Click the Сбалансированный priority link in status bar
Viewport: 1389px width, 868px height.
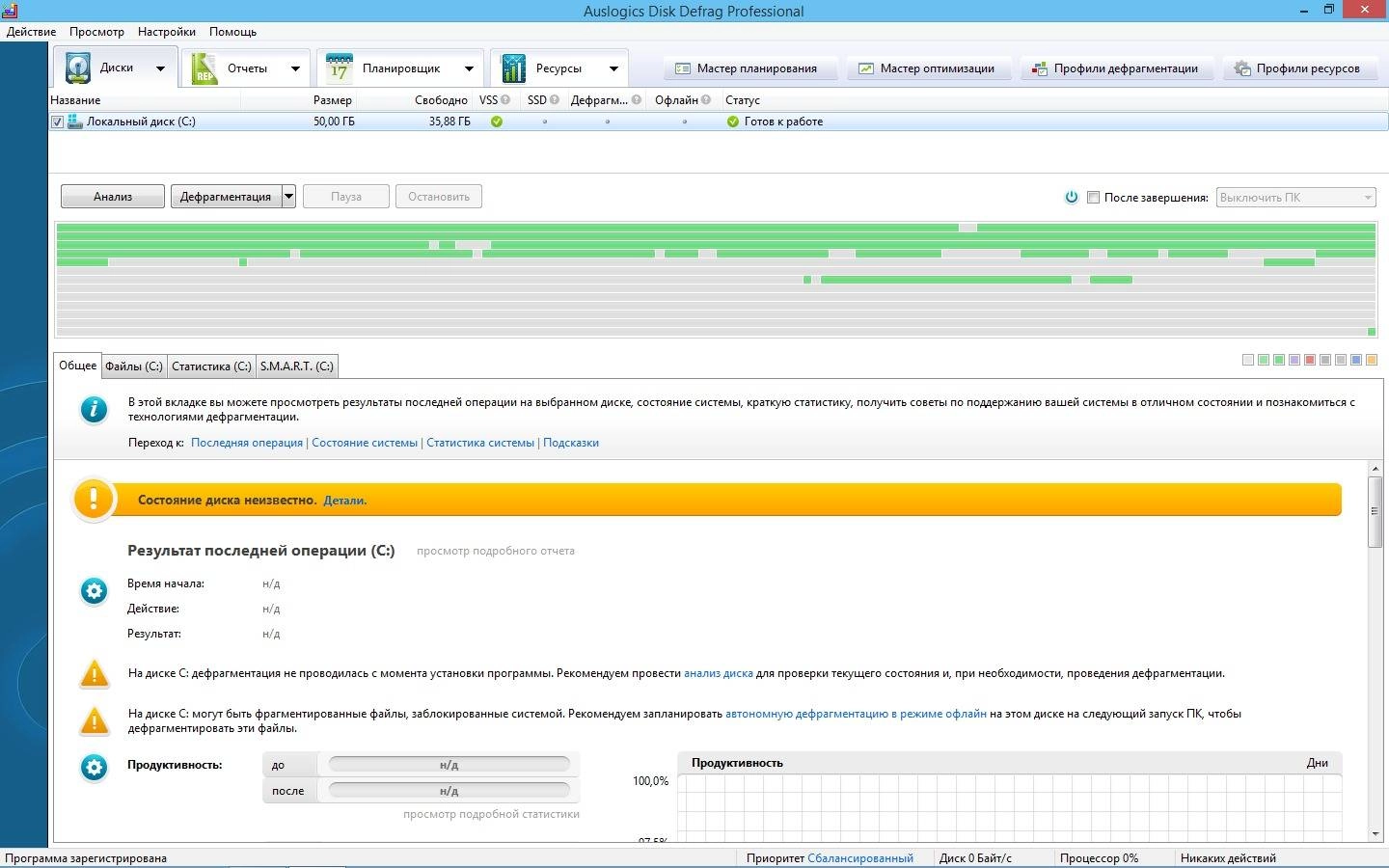tap(859, 857)
